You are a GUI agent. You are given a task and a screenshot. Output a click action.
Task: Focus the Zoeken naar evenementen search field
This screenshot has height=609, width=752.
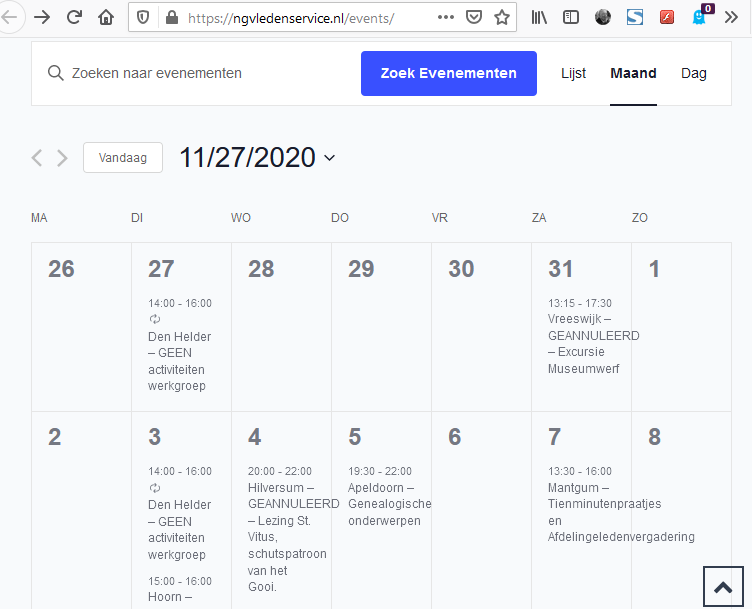click(200, 73)
